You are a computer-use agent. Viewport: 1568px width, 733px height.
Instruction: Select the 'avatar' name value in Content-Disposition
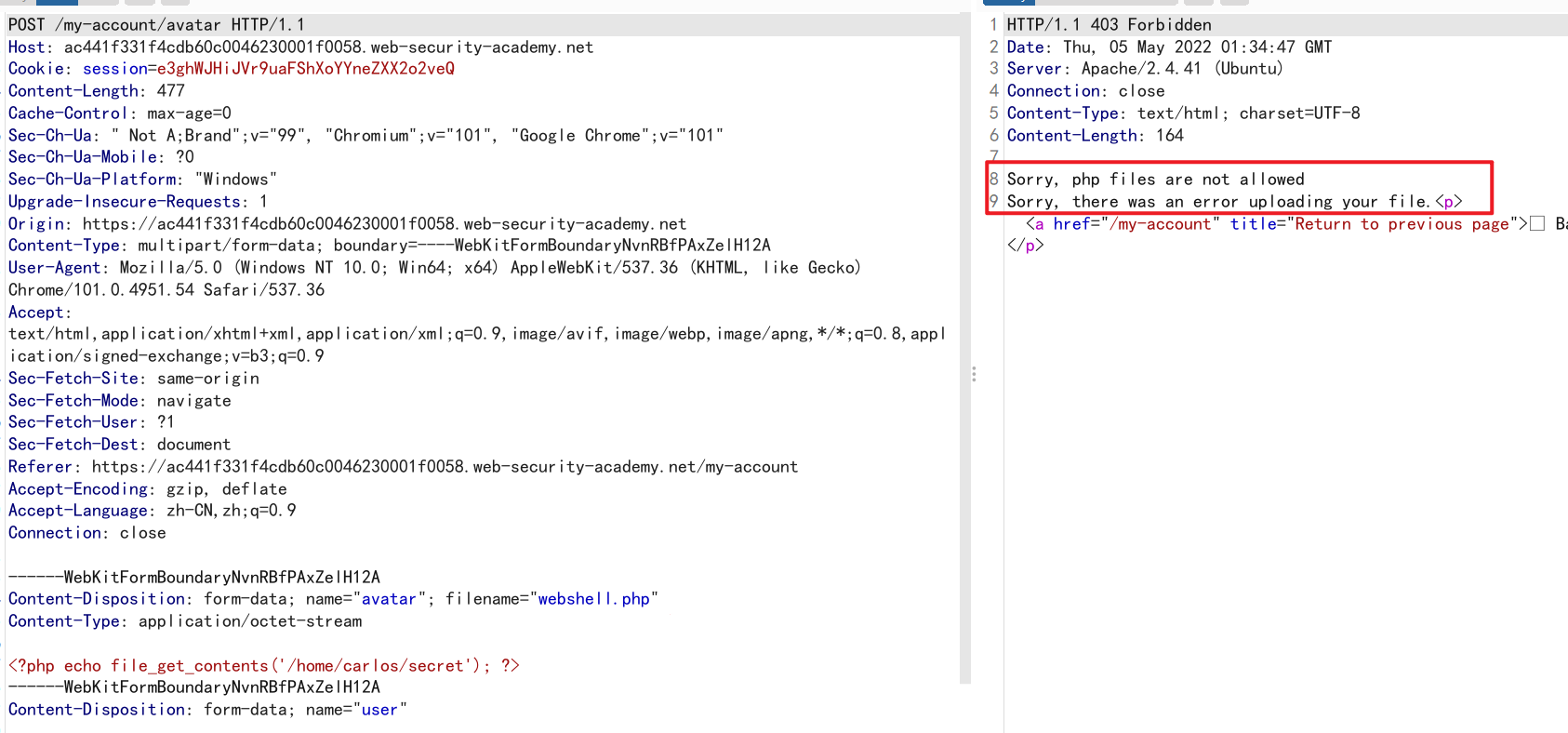[389, 599]
